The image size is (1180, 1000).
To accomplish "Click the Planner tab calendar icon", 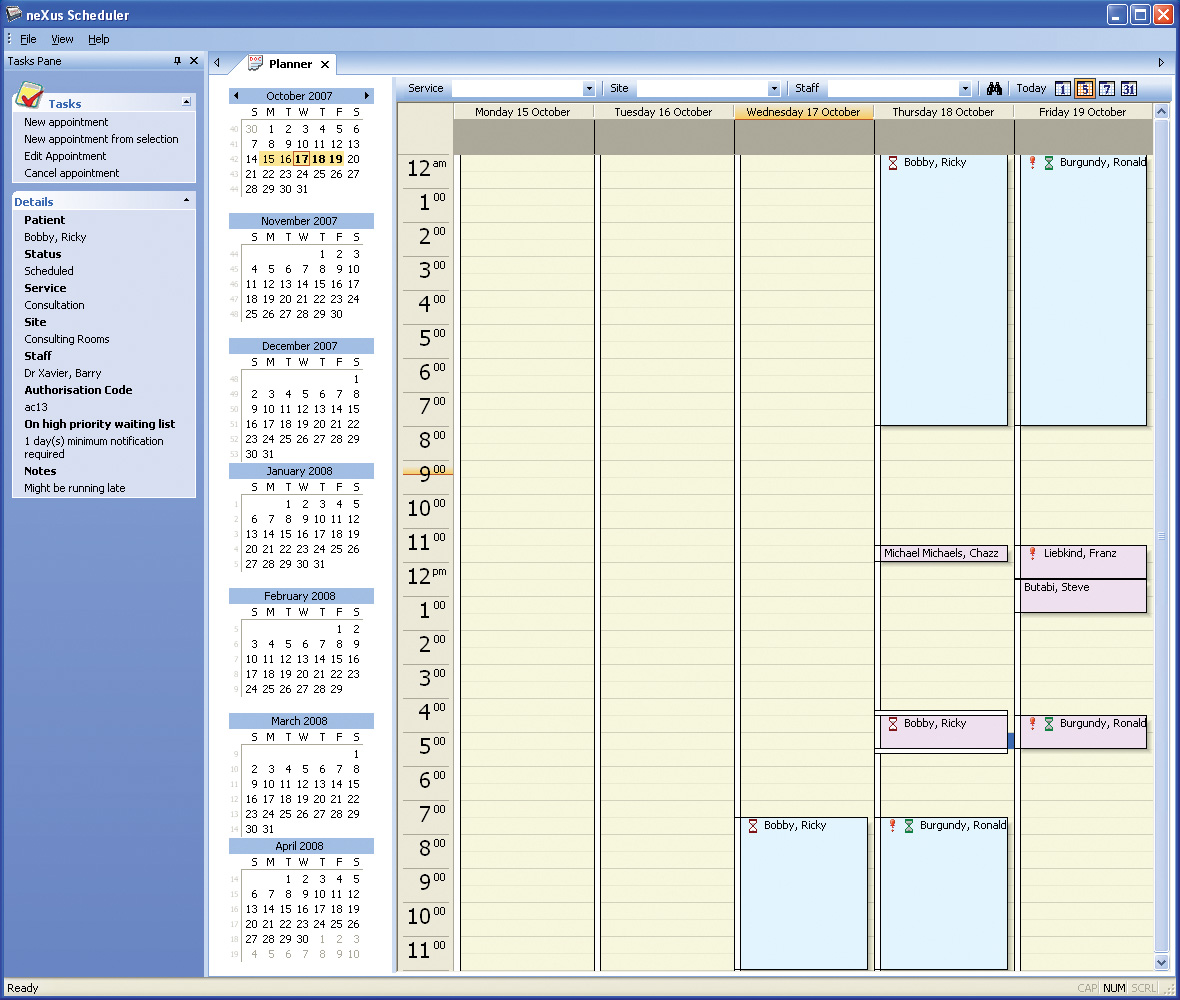I will coord(256,63).
